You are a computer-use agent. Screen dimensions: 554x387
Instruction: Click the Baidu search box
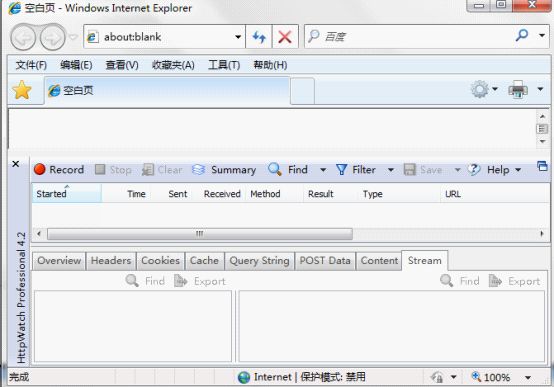pos(408,36)
